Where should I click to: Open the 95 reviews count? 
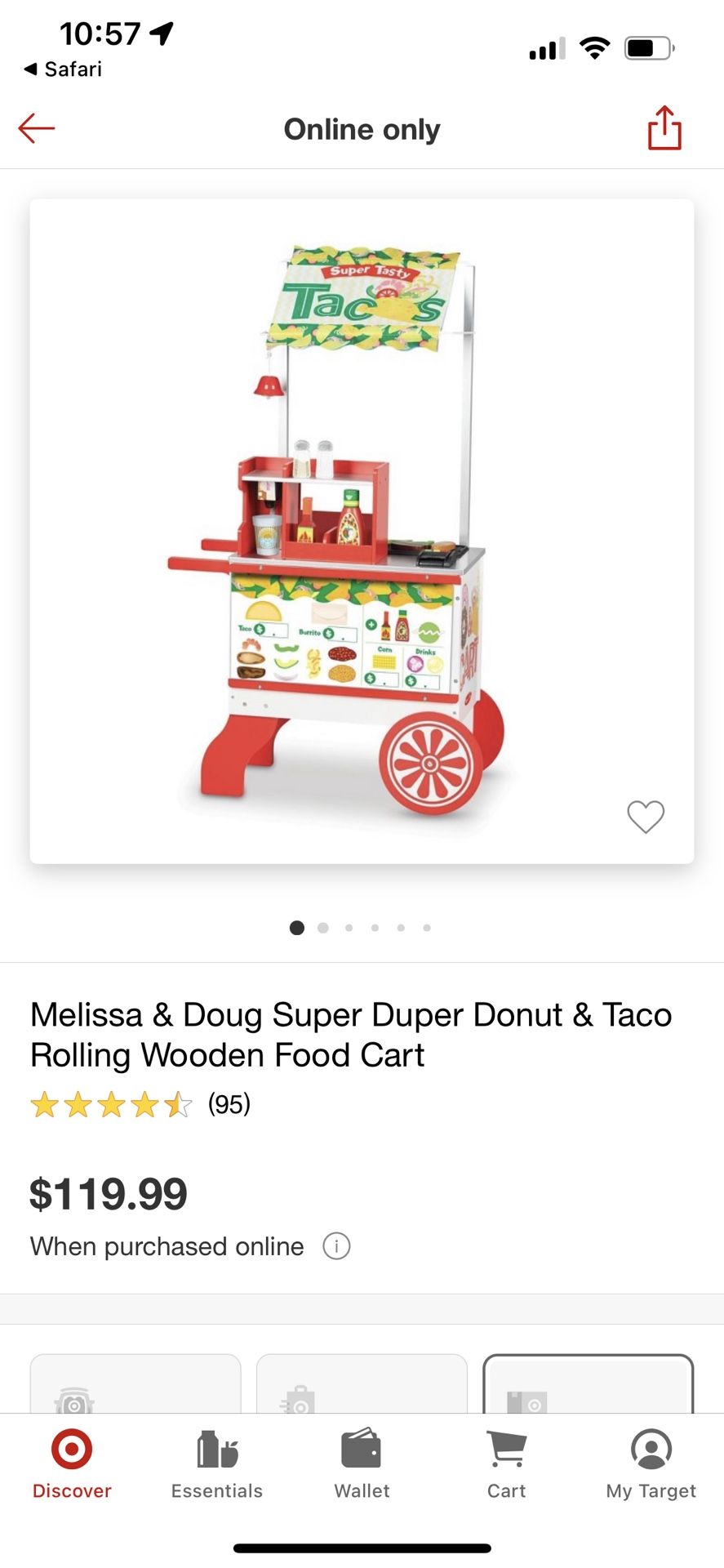coord(229,1104)
